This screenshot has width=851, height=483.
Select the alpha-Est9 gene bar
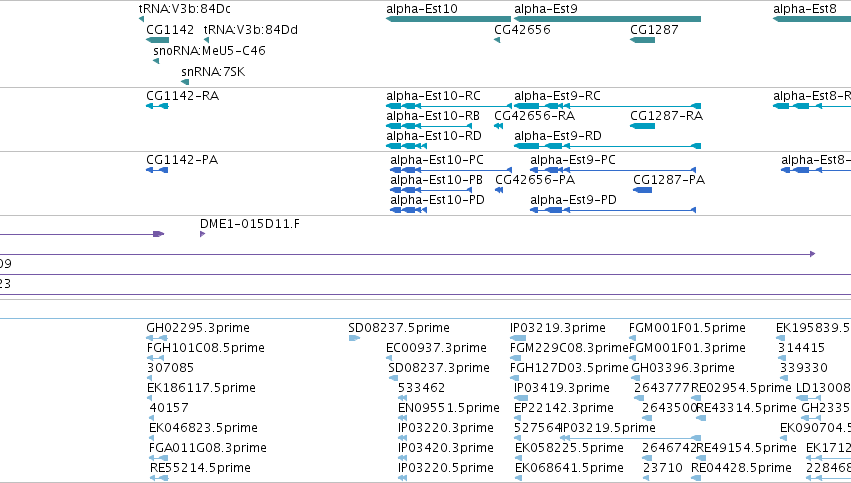pos(607,19)
